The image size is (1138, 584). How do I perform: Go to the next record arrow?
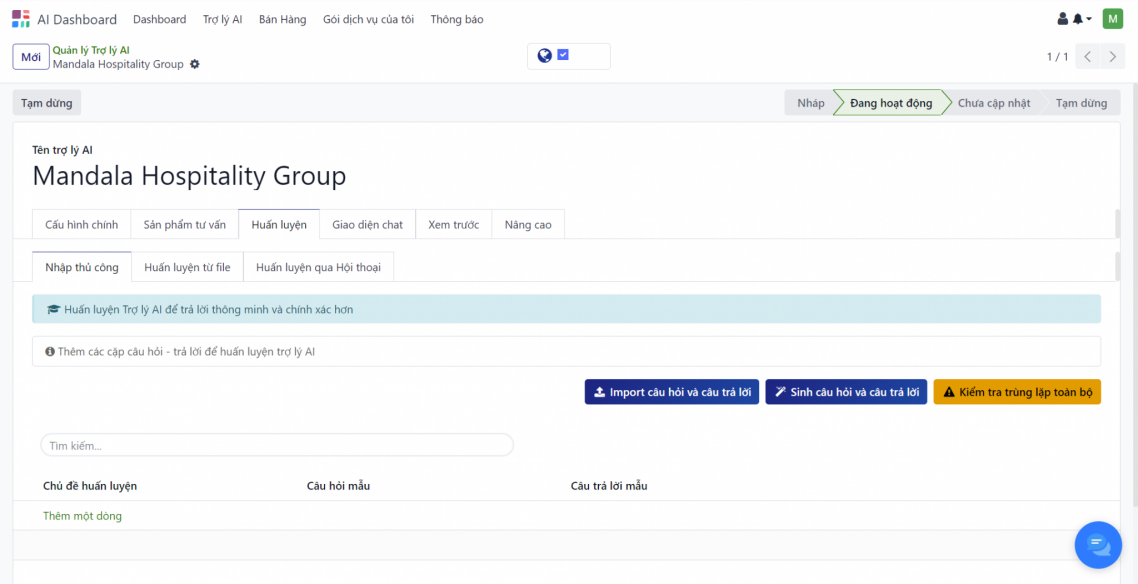pos(1113,57)
